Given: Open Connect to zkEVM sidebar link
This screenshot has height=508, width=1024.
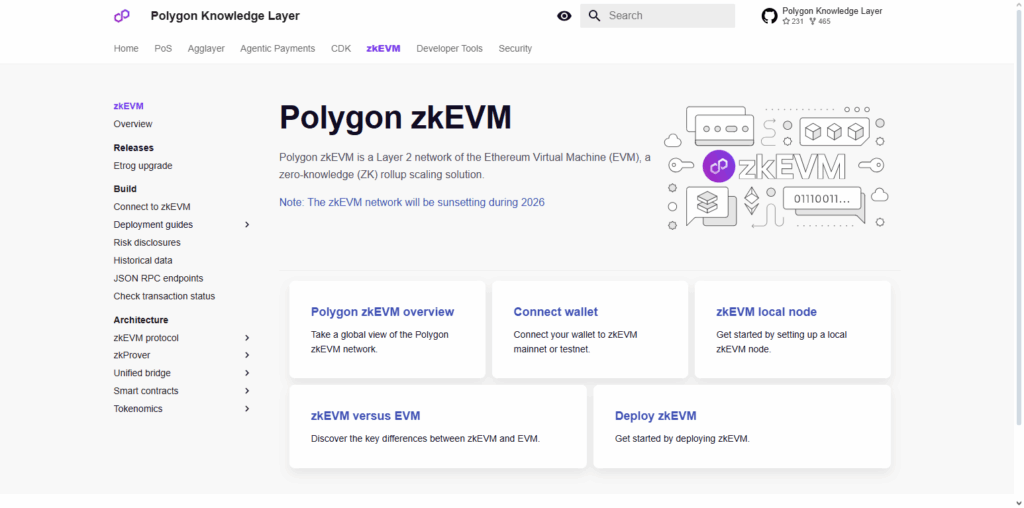Looking at the screenshot, I should coord(152,207).
